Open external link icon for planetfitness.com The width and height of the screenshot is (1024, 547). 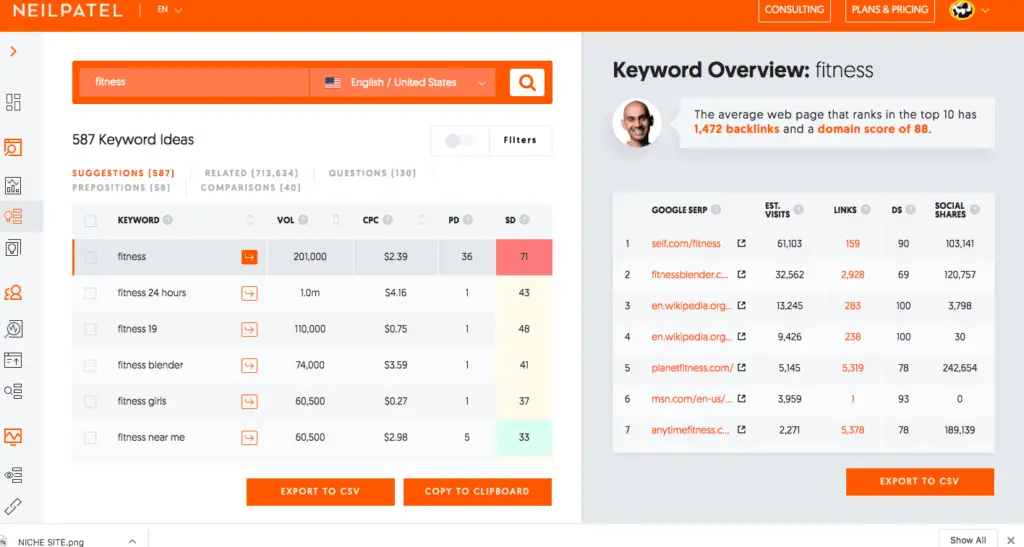pos(741,367)
